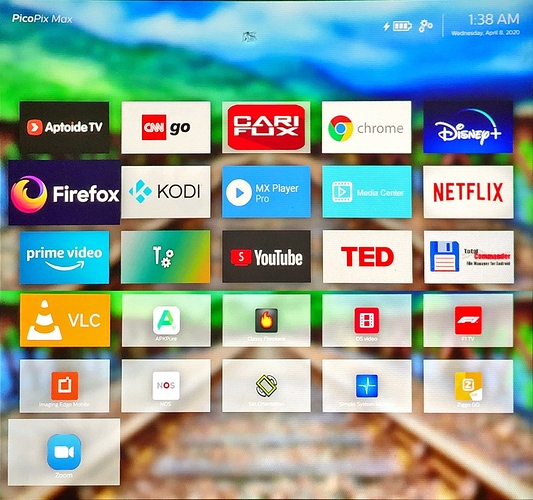Open system settings gears icon in header
This screenshot has height=500, width=533.
[x=425, y=25]
